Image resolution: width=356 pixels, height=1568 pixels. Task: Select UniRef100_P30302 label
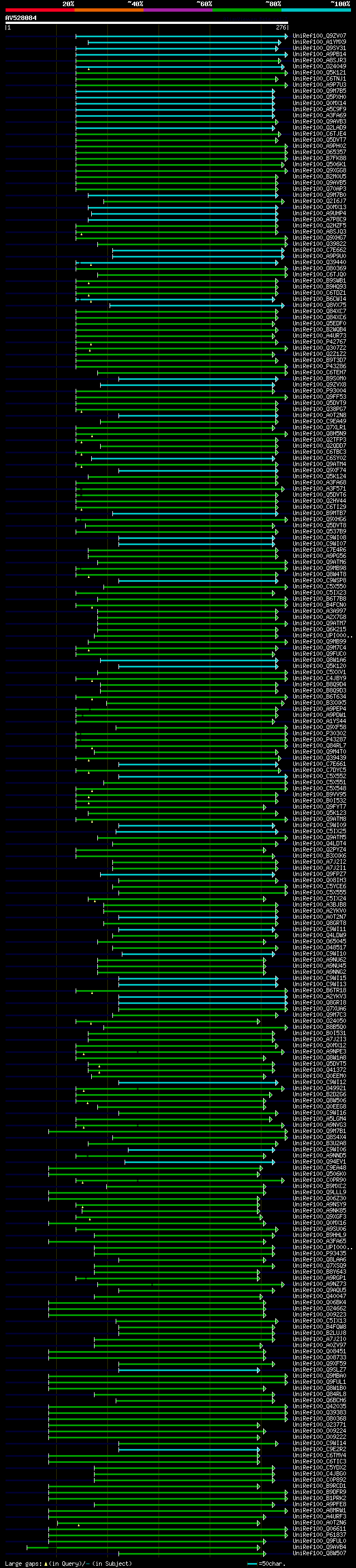319,733
